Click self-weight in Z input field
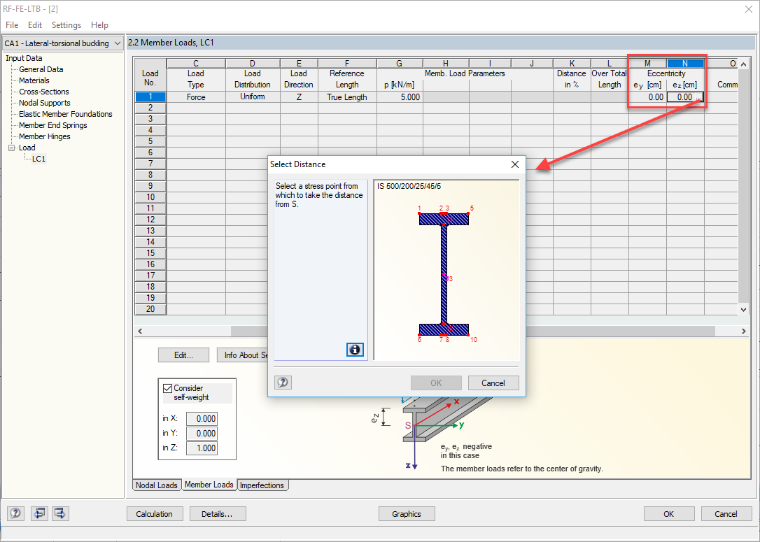 point(202,448)
